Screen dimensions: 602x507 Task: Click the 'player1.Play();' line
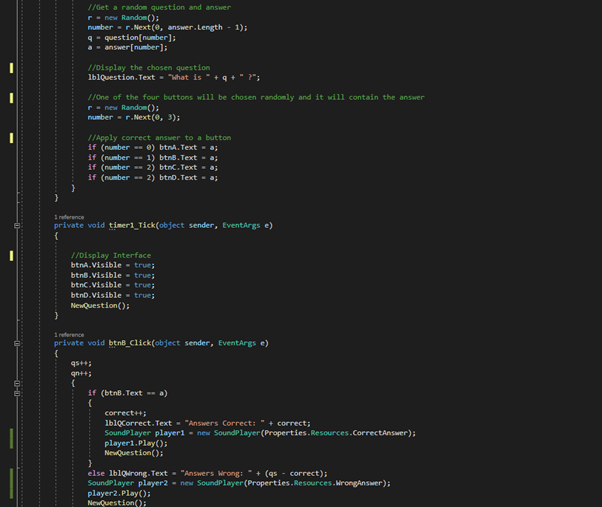136,443
